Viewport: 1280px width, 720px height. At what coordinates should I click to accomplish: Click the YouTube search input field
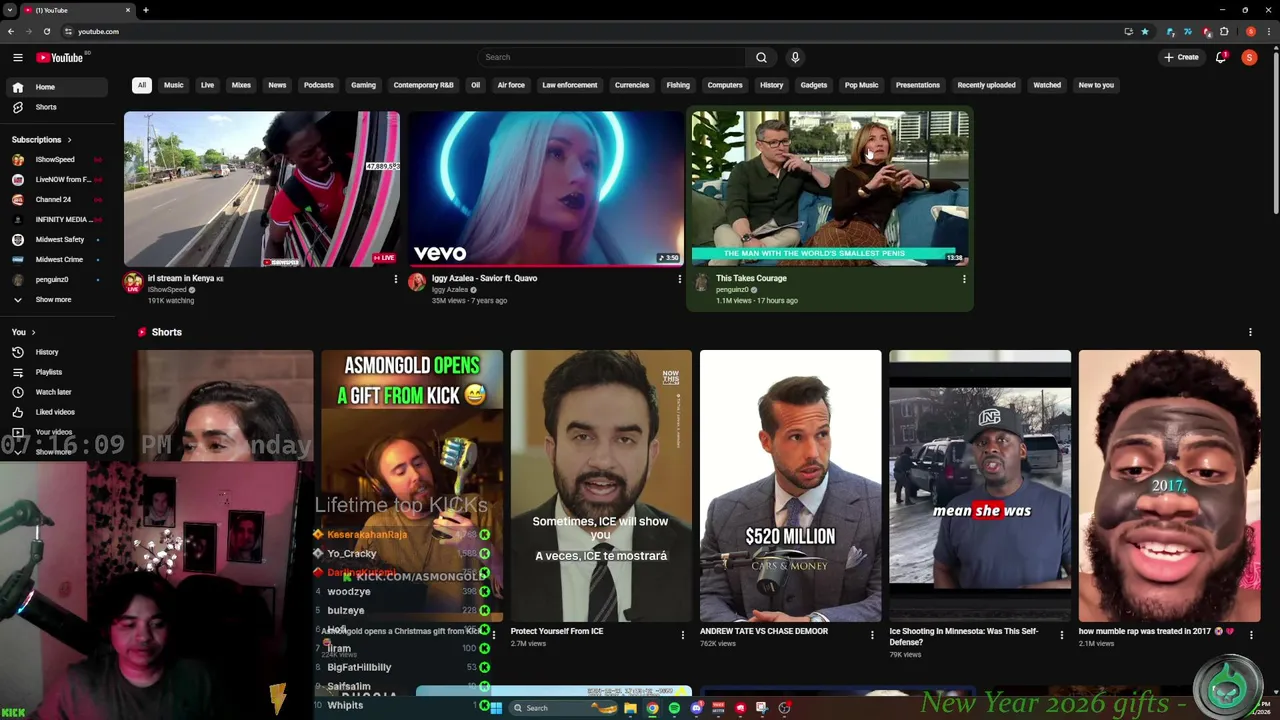(x=611, y=57)
